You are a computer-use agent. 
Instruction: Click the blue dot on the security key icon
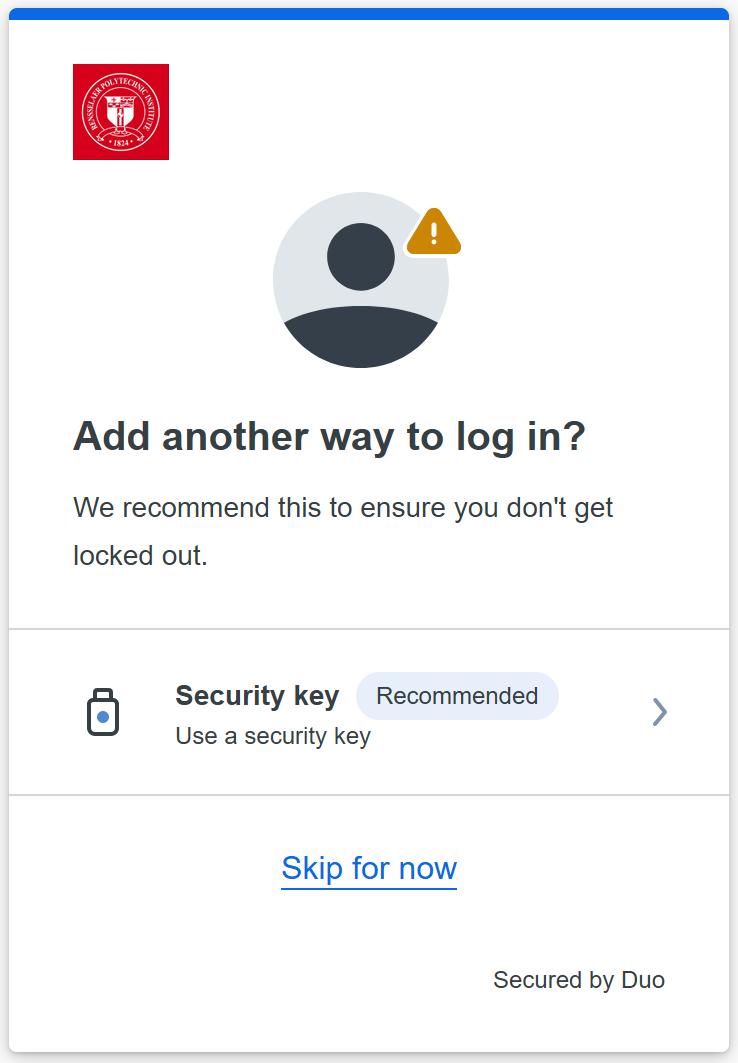tap(104, 719)
